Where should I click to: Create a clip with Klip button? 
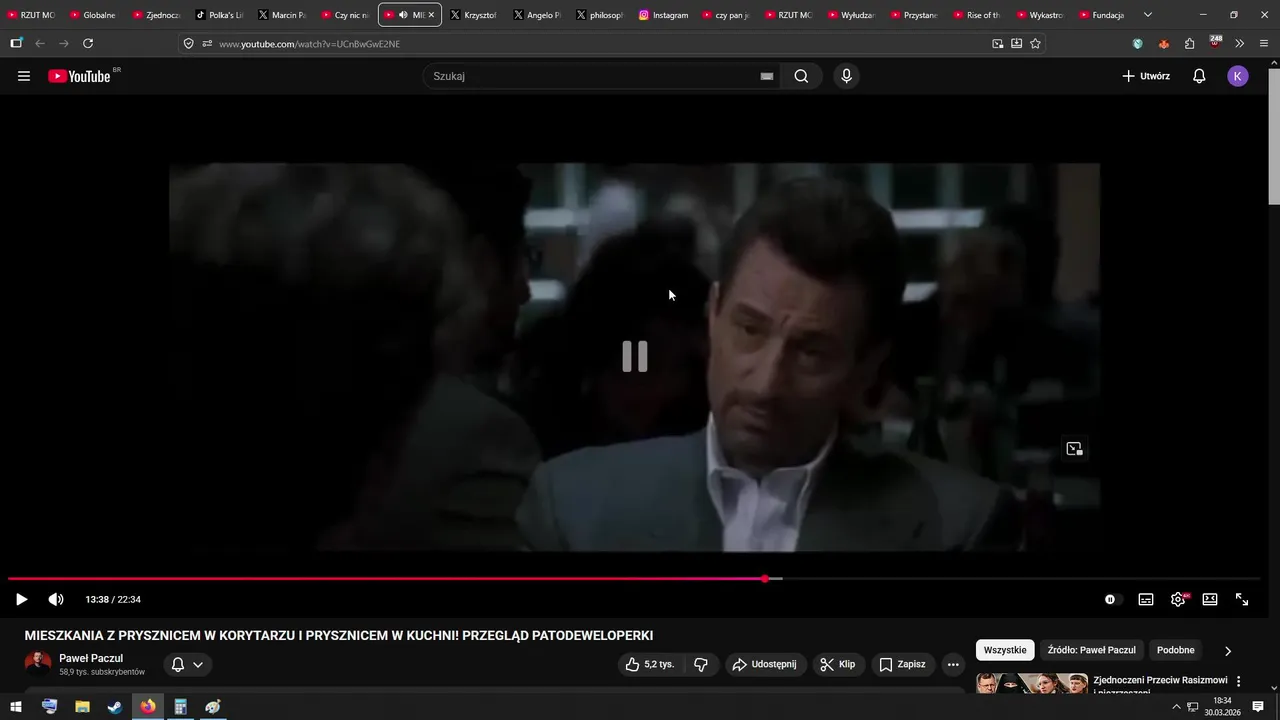837,664
